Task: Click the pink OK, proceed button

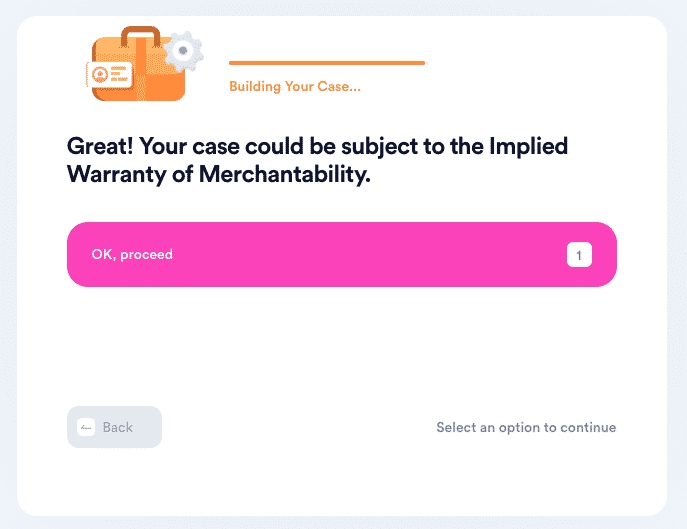Action: [342, 254]
